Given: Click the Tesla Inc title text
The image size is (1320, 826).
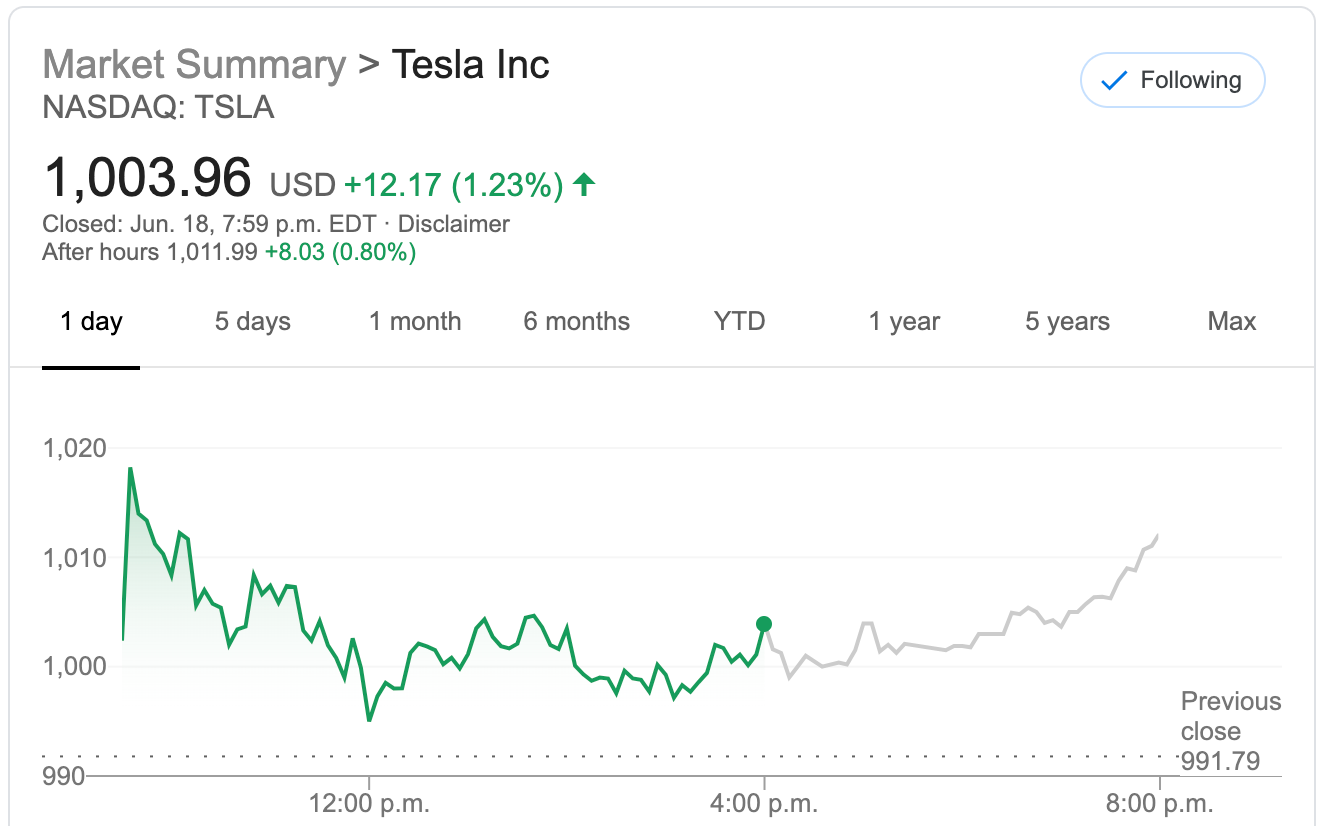Looking at the screenshot, I should pos(470,65).
